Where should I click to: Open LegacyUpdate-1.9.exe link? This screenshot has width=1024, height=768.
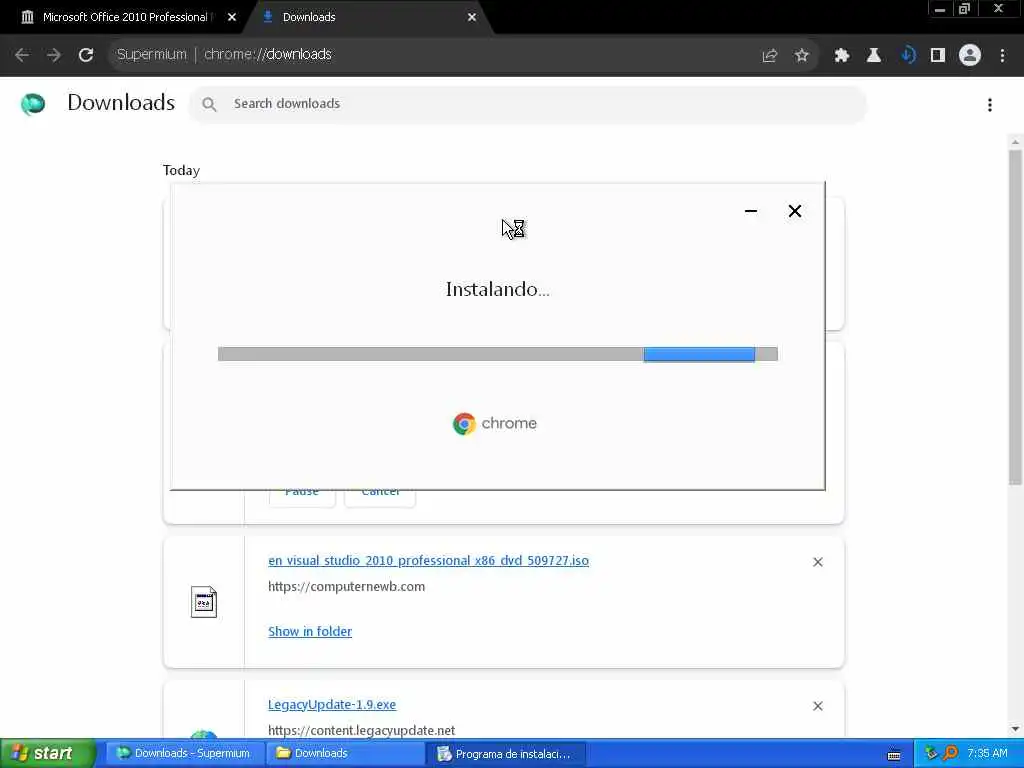click(x=332, y=705)
